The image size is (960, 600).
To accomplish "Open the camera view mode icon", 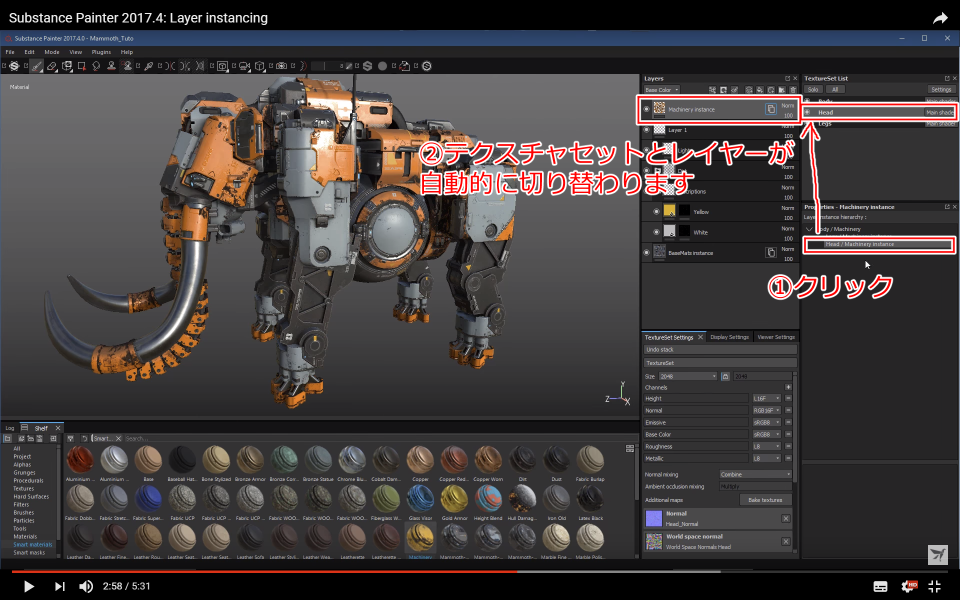I will 244,66.
